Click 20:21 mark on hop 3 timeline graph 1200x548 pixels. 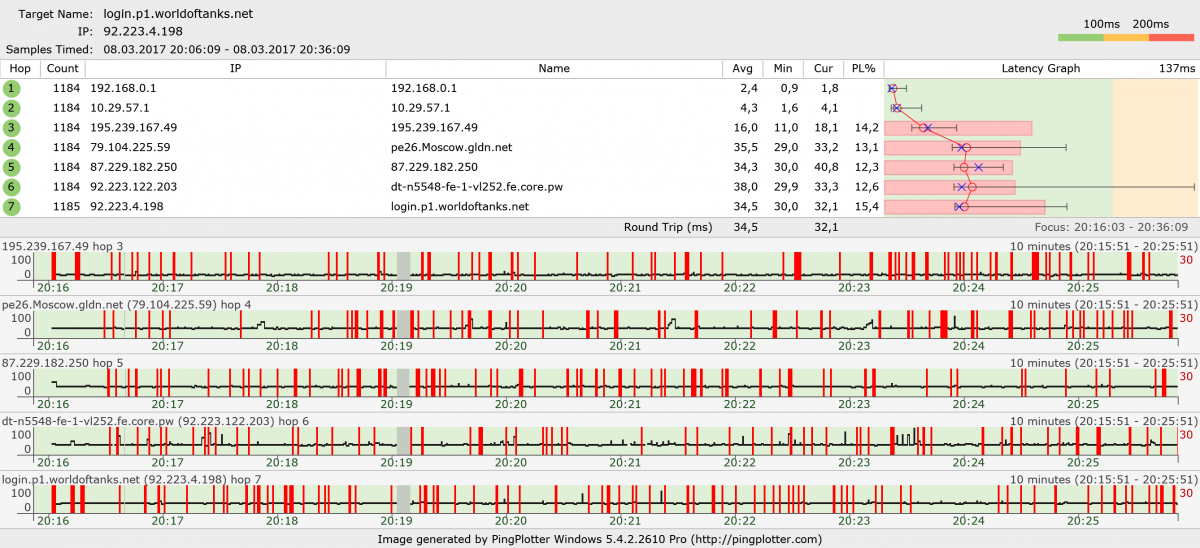coord(625,287)
